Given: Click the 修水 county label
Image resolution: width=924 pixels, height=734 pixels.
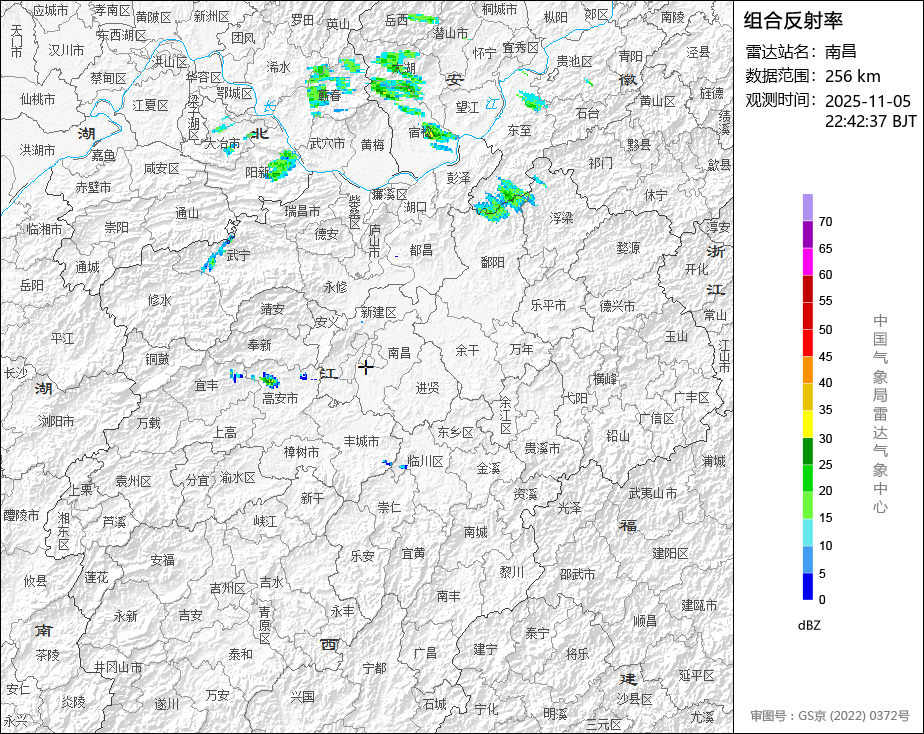Looking at the screenshot, I should tap(159, 300).
